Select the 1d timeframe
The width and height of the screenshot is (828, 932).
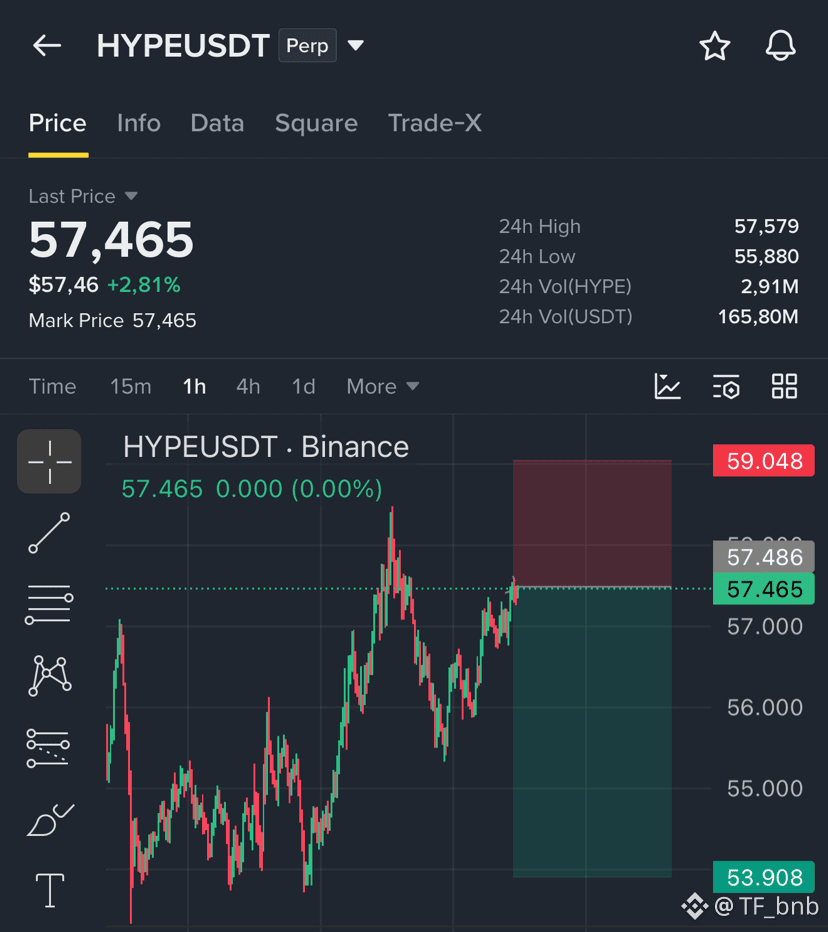point(304,386)
